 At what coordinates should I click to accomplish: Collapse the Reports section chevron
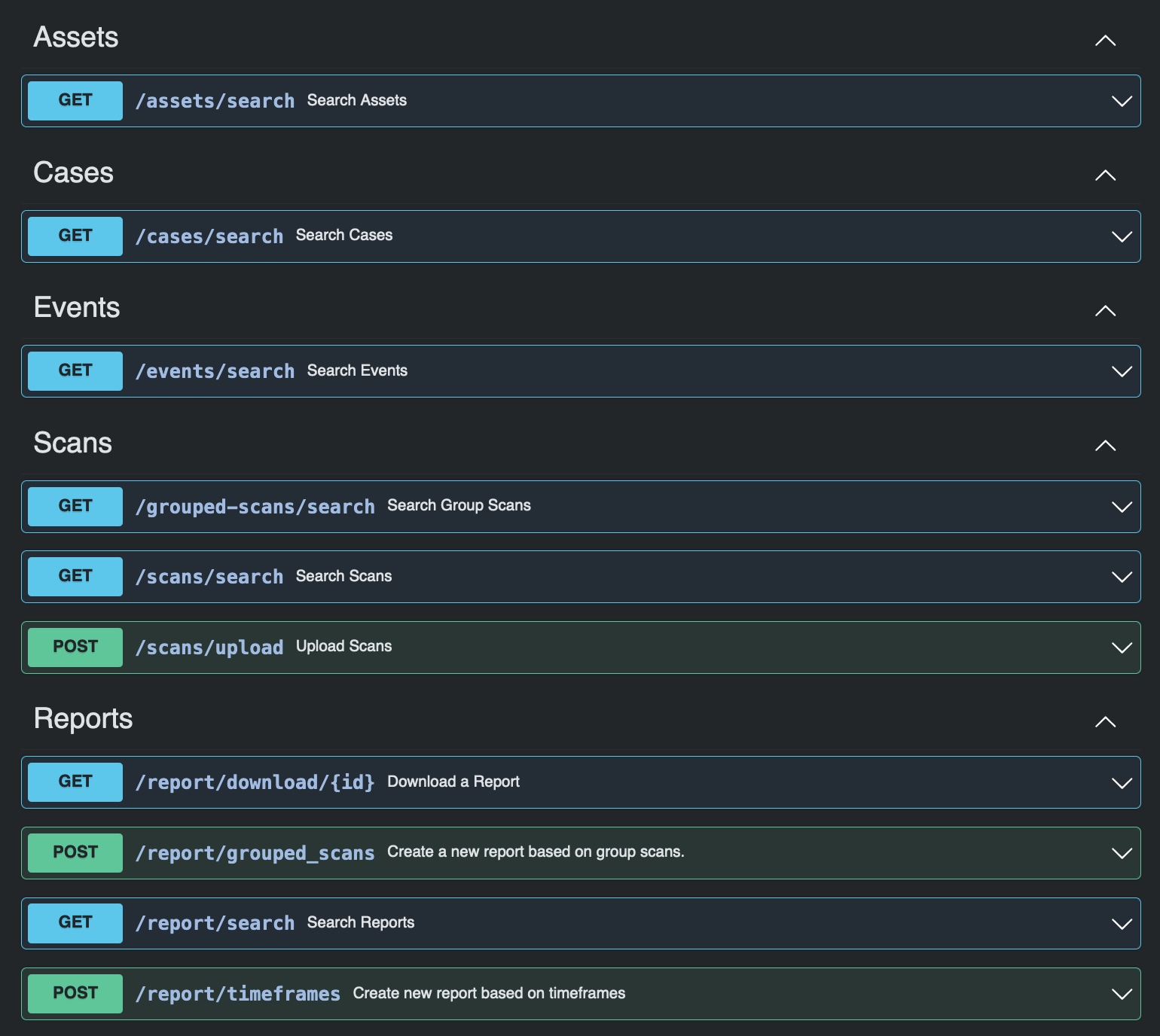click(x=1105, y=722)
